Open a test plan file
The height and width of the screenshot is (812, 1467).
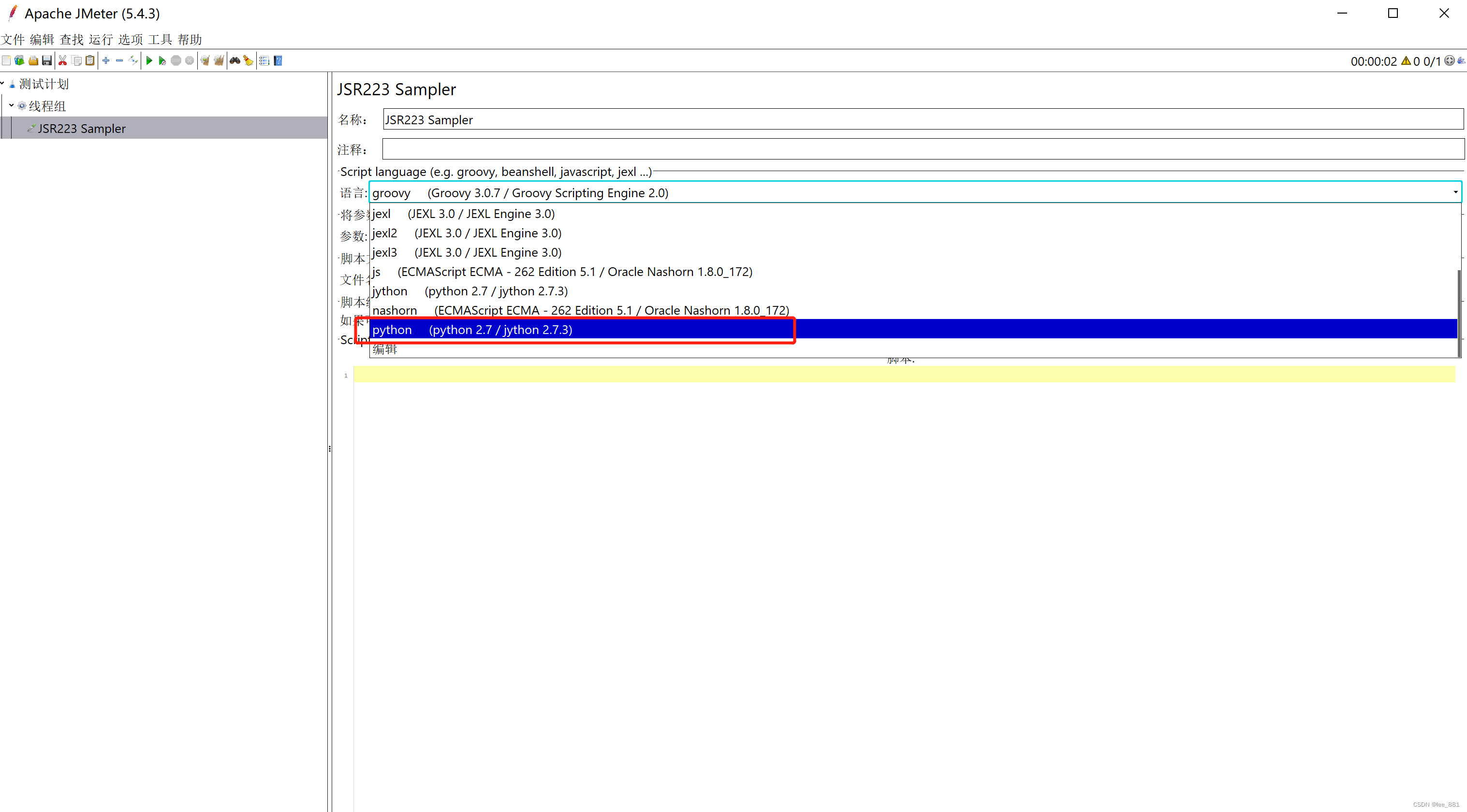33,60
